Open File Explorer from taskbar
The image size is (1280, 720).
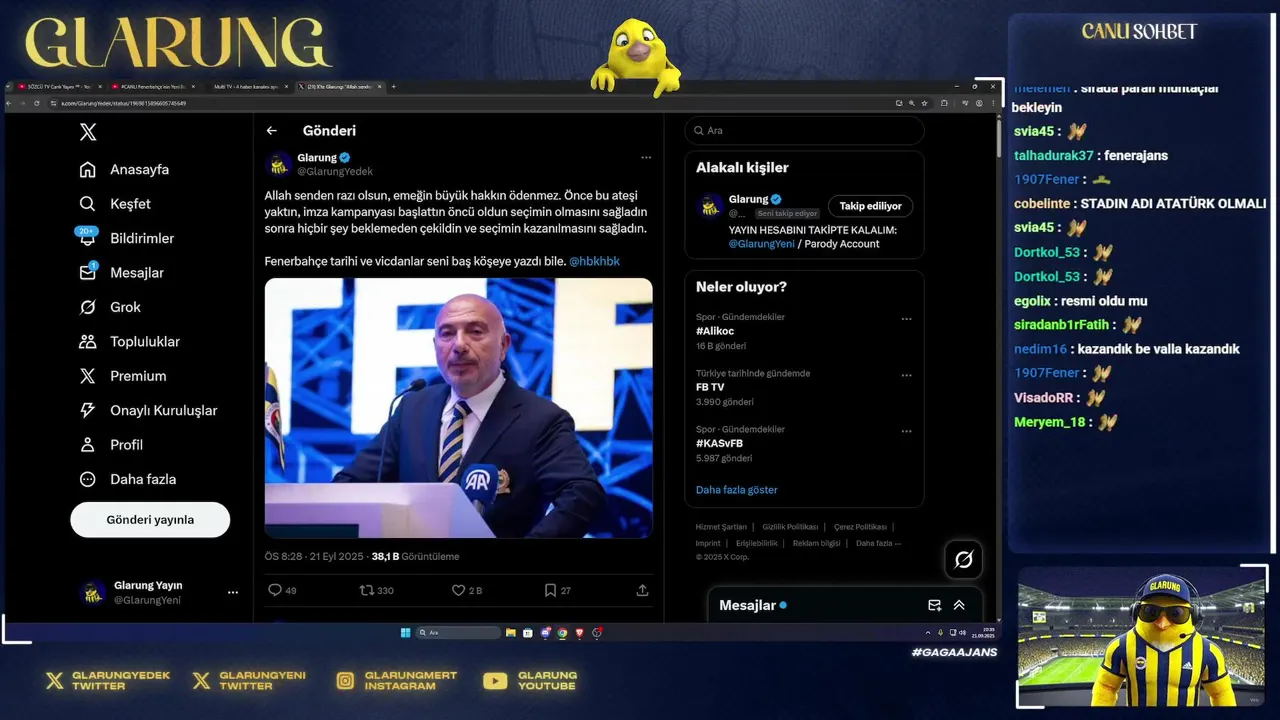[x=511, y=633]
